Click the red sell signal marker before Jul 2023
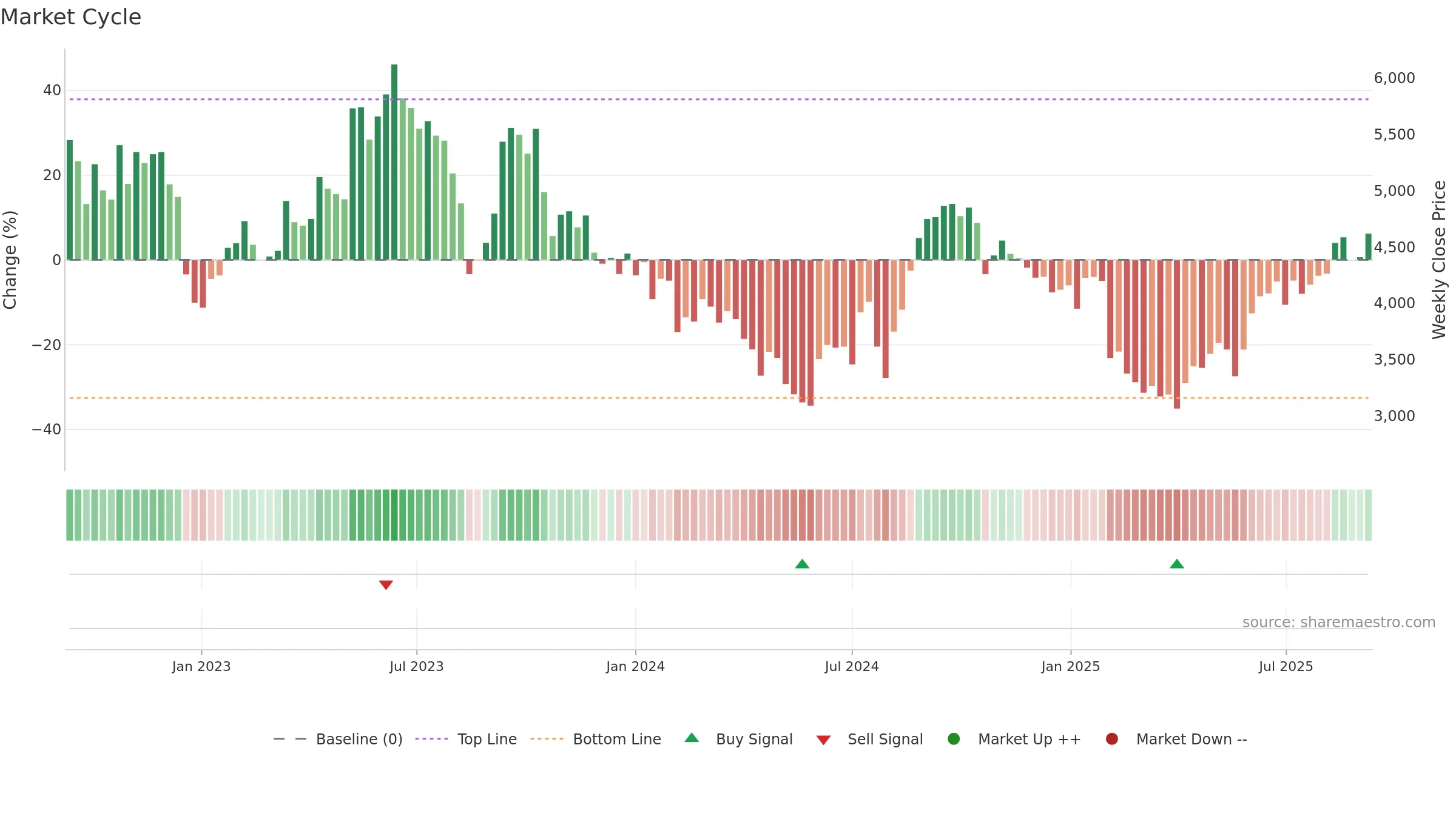Viewport: 1456px width, 819px height. [x=386, y=585]
